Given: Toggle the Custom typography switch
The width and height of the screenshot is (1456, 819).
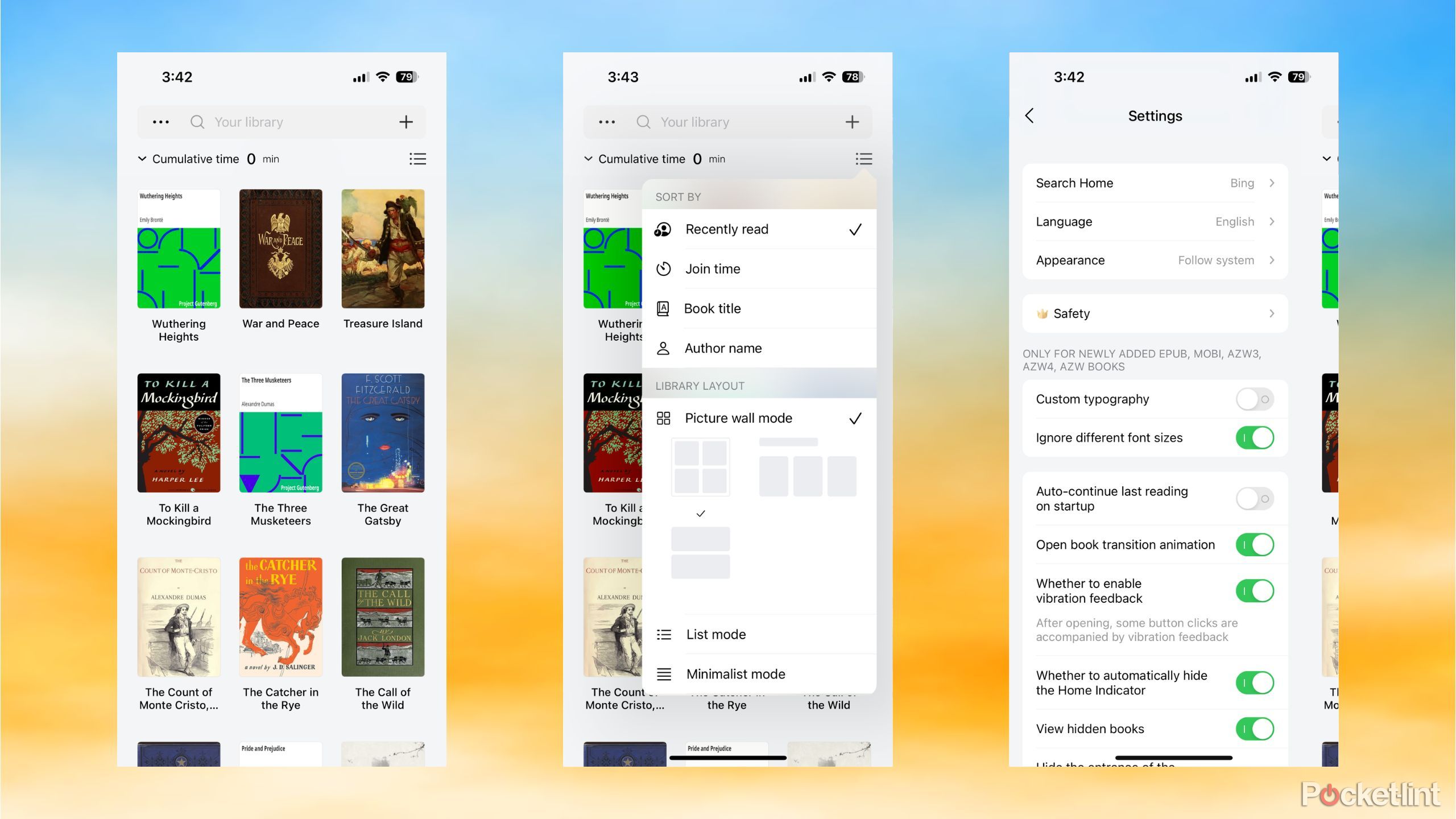Looking at the screenshot, I should pos(1254,398).
